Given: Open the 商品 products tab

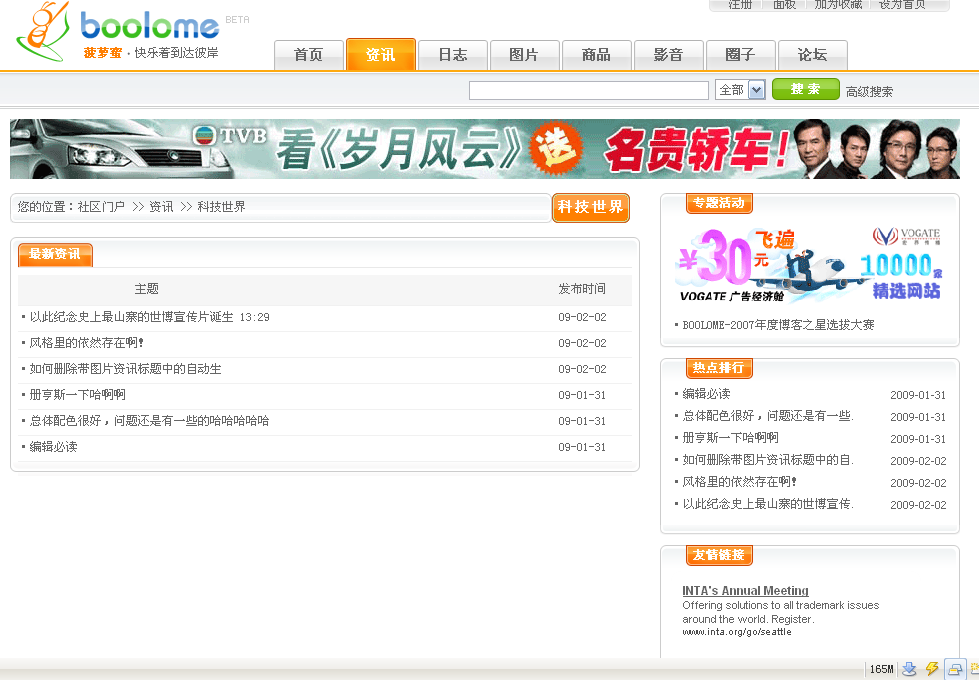Looking at the screenshot, I should [x=596, y=55].
